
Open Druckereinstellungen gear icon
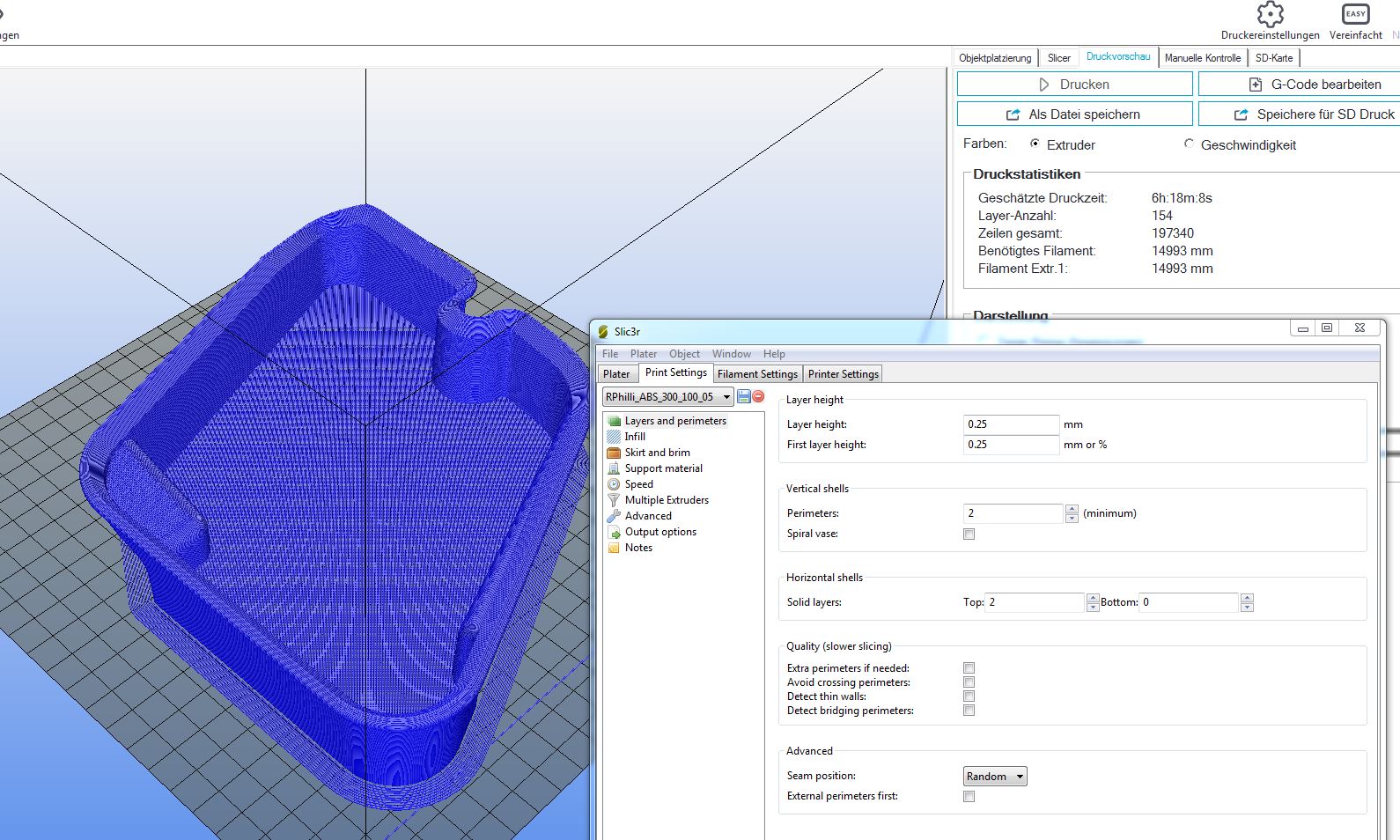[1270, 15]
